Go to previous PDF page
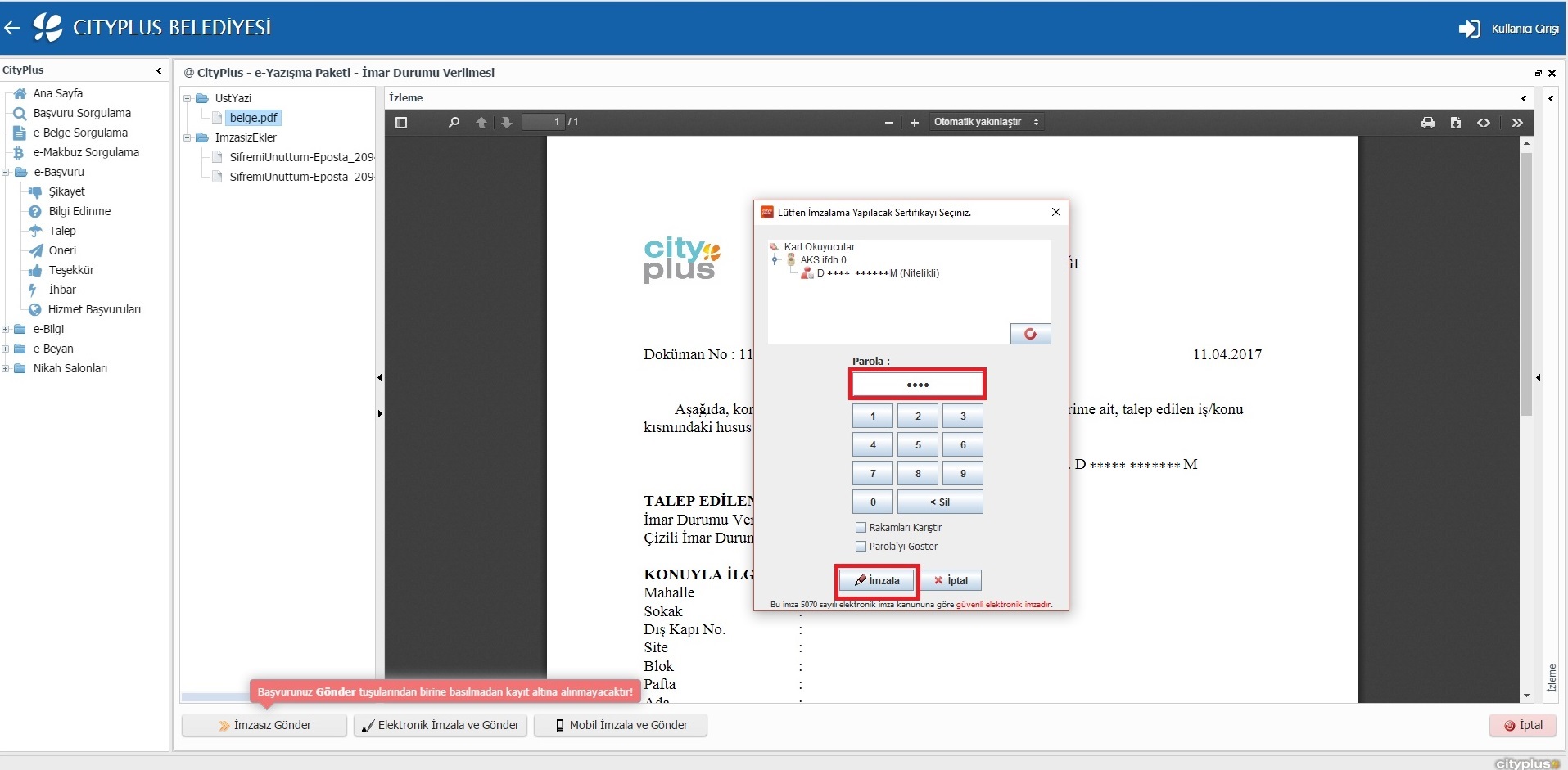1568x770 pixels. tap(481, 122)
